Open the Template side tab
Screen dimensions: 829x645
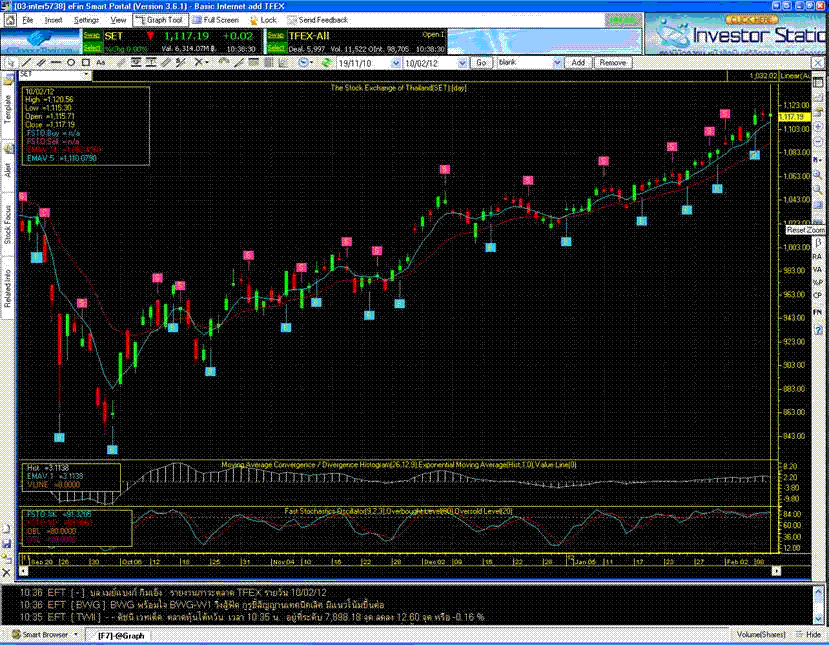pyautogui.click(x=7, y=109)
